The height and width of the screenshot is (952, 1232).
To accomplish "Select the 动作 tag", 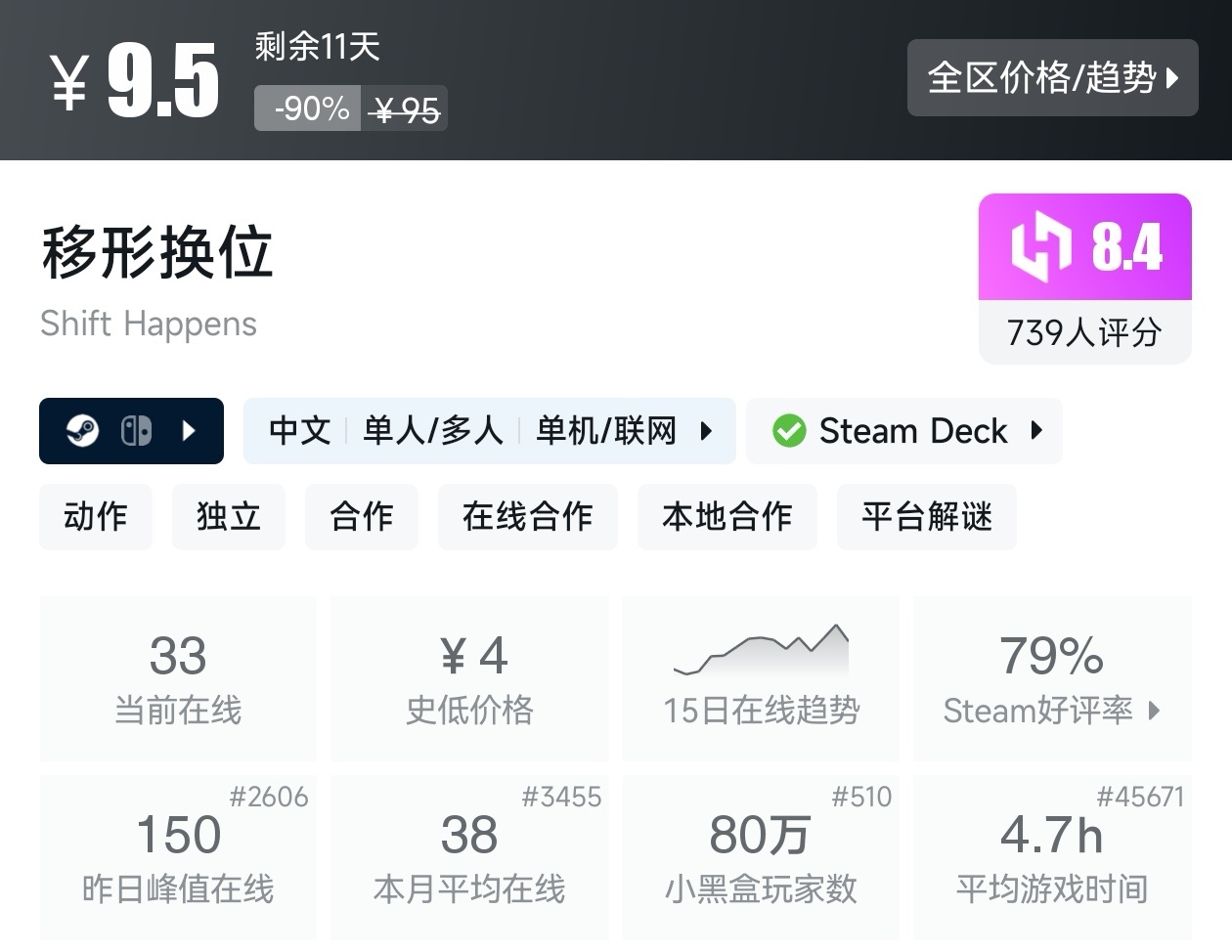I will tap(96, 516).
